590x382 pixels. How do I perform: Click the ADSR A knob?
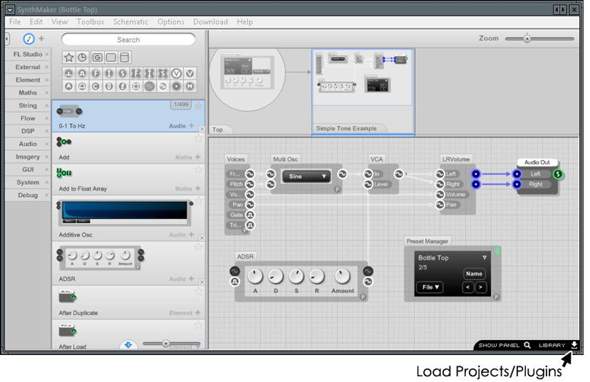[255, 277]
